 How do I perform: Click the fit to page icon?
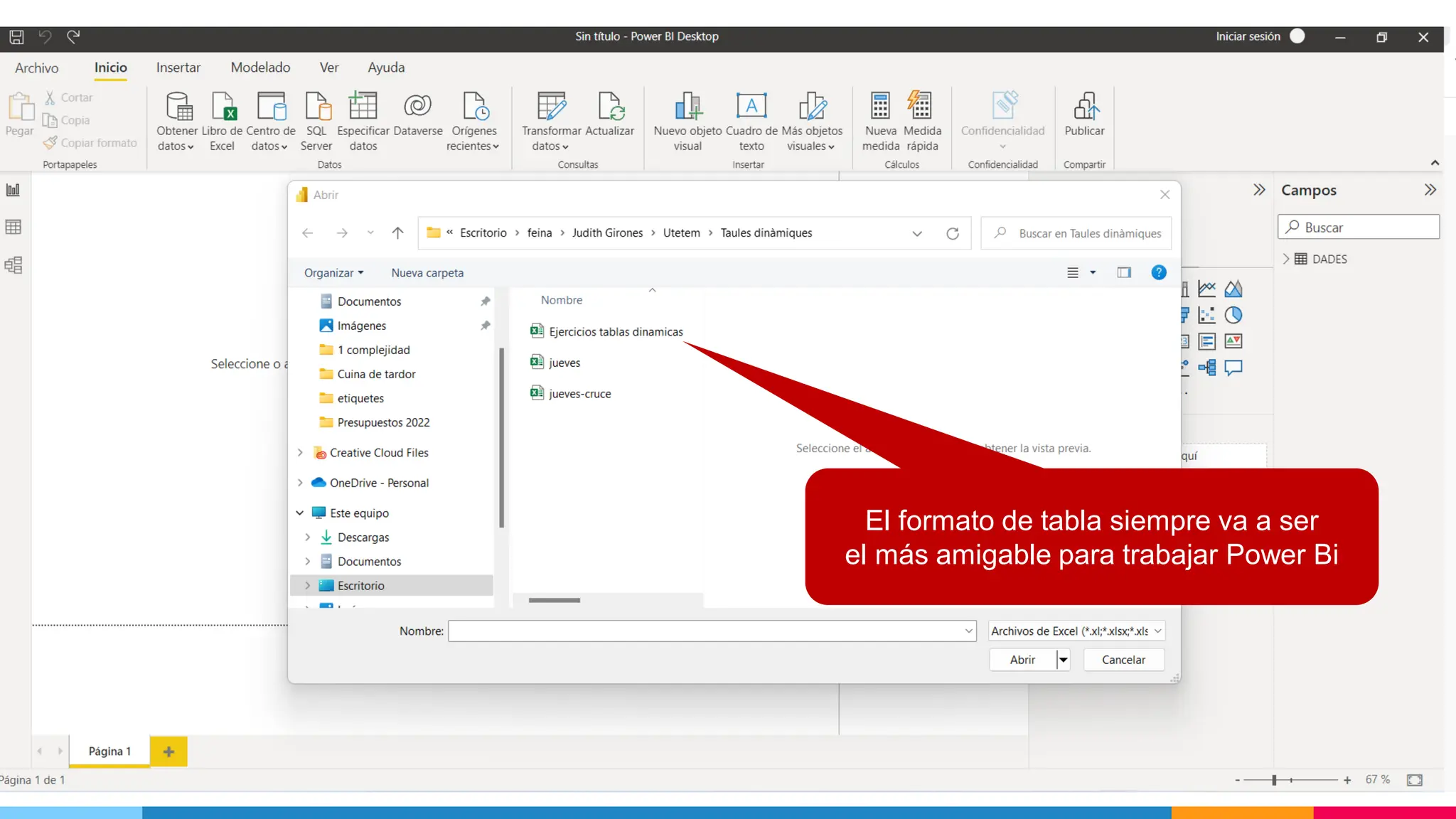[x=1415, y=780]
